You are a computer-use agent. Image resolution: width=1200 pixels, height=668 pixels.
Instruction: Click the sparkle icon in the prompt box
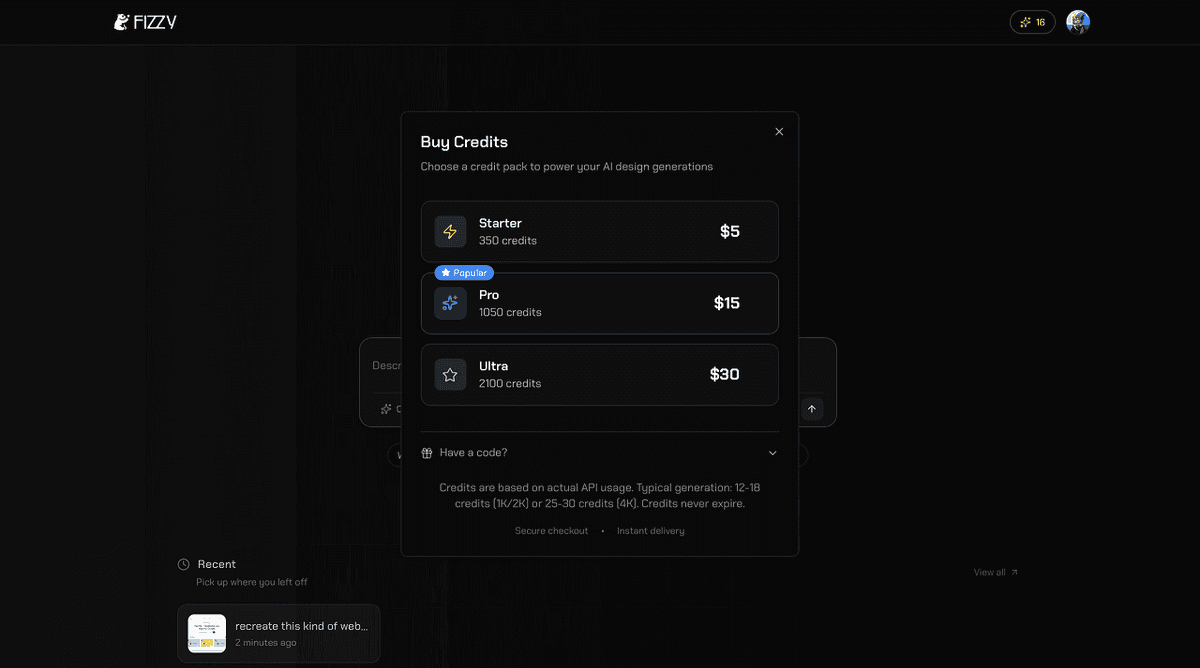click(386, 409)
